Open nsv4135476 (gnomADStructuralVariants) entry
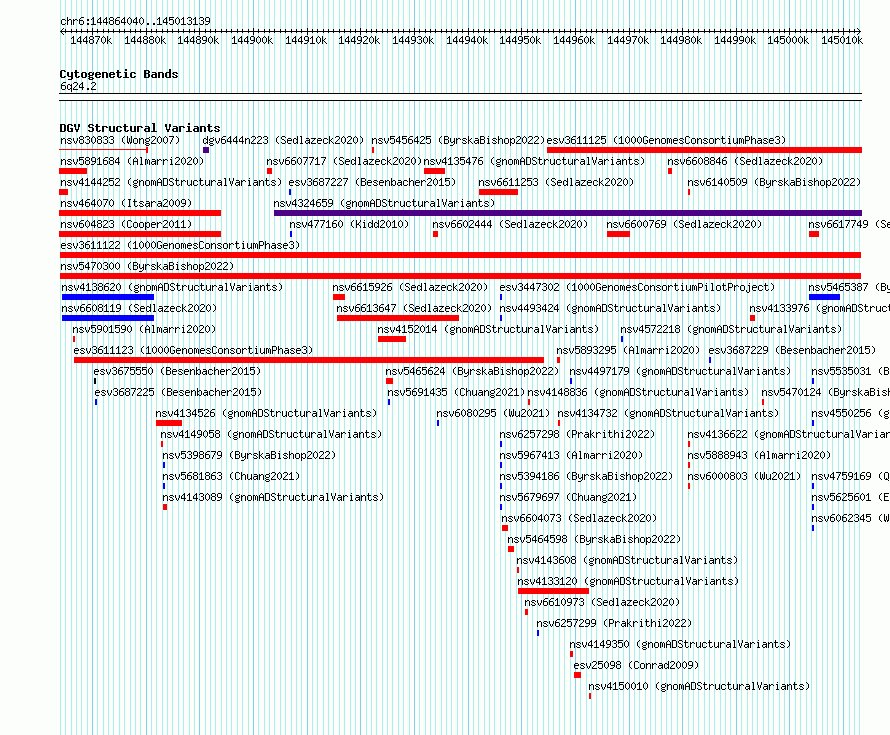The height and width of the screenshot is (735, 890). point(534,161)
